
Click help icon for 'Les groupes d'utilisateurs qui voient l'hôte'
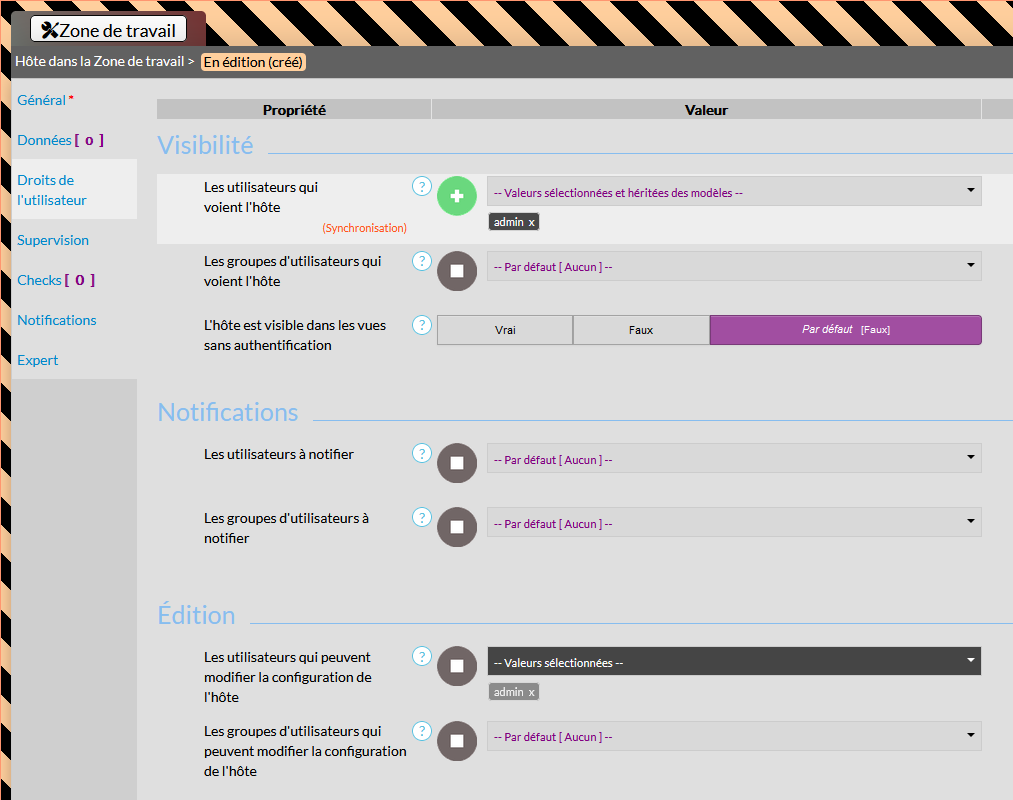pos(422,261)
